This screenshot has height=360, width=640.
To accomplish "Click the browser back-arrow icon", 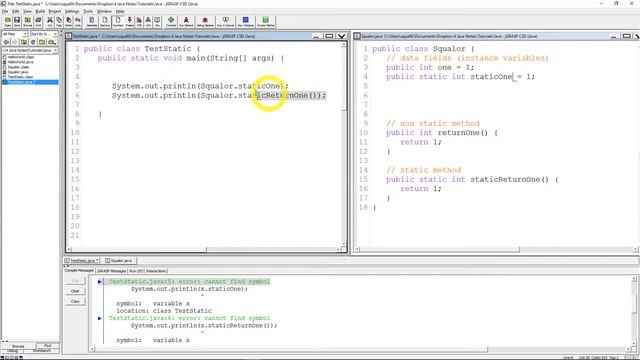I will pyautogui.click(x=6, y=42).
